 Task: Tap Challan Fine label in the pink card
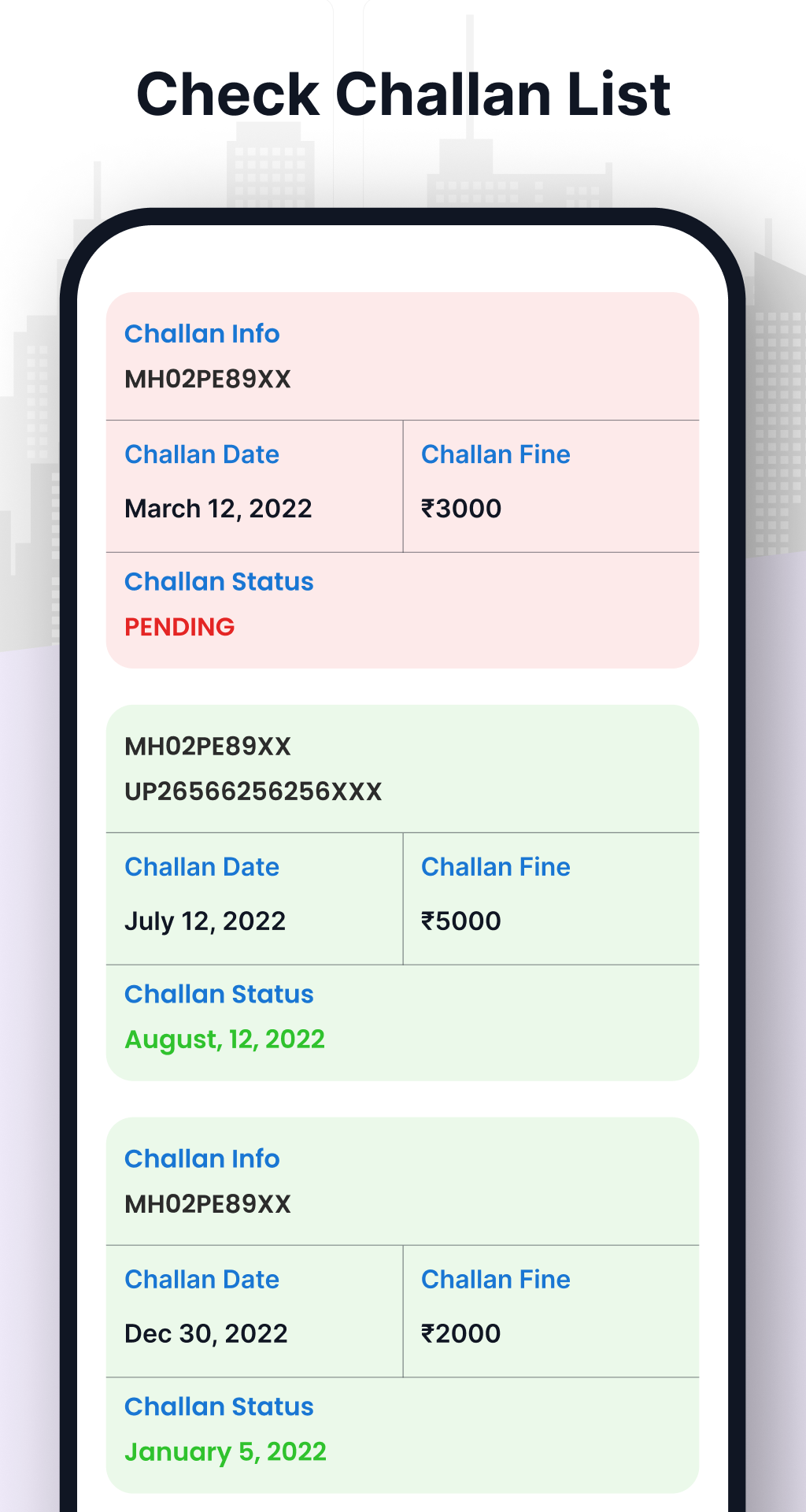point(496,454)
